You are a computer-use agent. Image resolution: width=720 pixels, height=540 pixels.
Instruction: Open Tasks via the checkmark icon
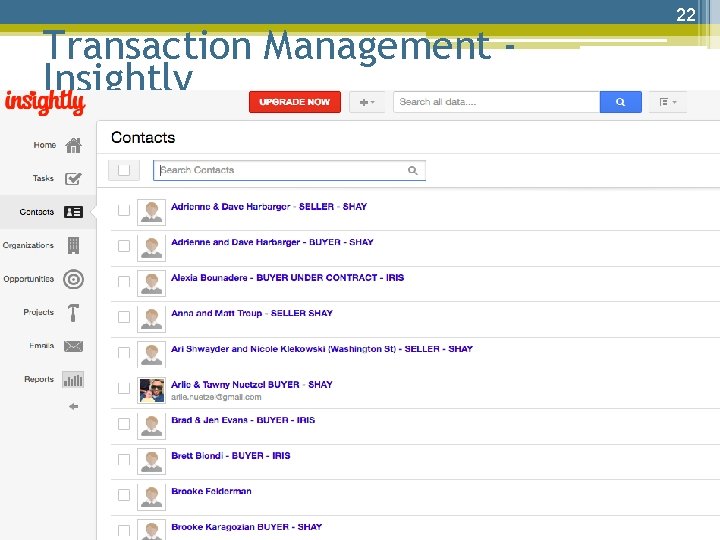click(x=73, y=179)
